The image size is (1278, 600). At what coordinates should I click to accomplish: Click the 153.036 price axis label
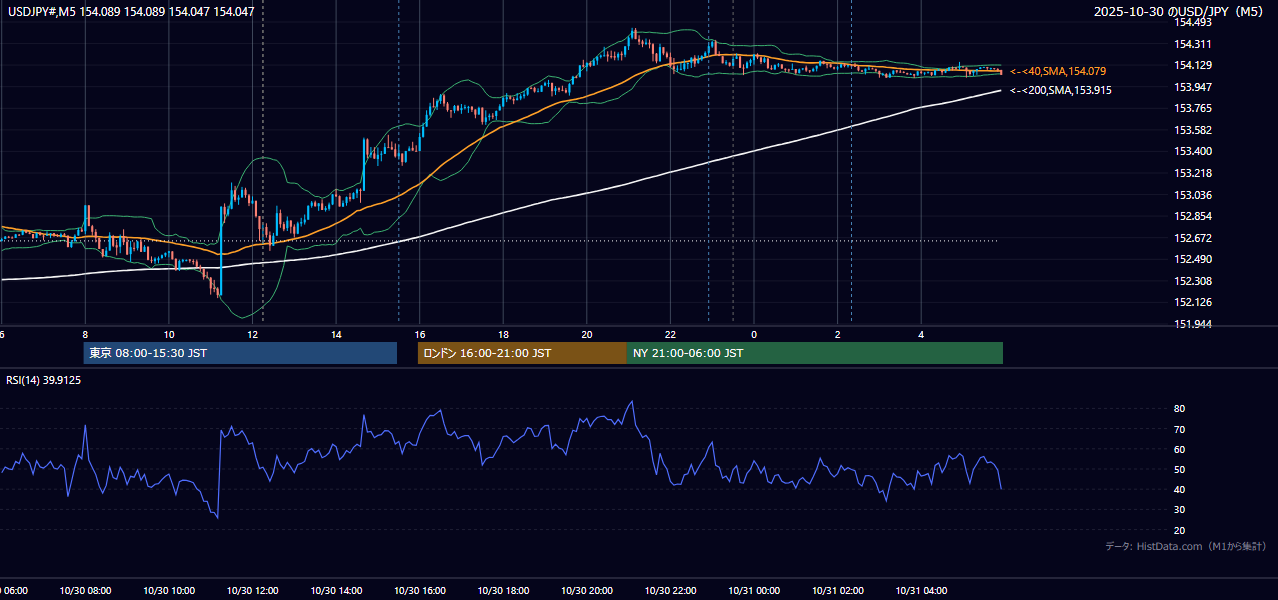point(1193,195)
